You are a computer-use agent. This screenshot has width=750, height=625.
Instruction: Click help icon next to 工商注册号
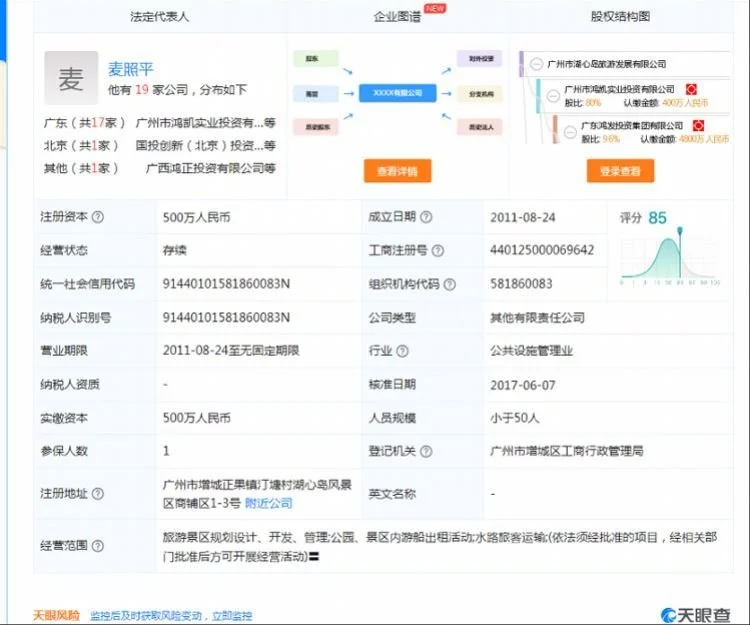(438, 251)
